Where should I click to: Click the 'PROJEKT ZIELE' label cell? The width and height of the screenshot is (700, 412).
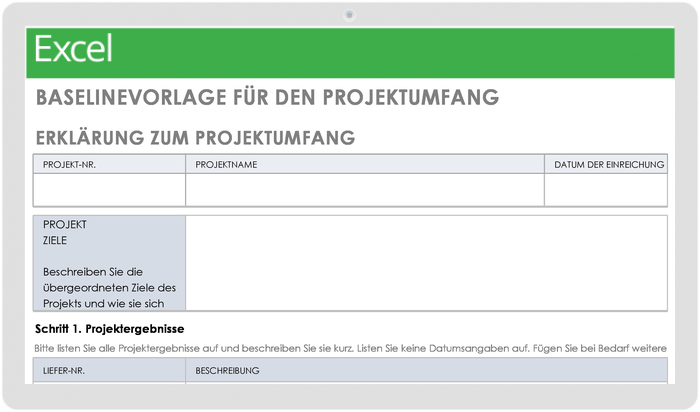(x=109, y=263)
